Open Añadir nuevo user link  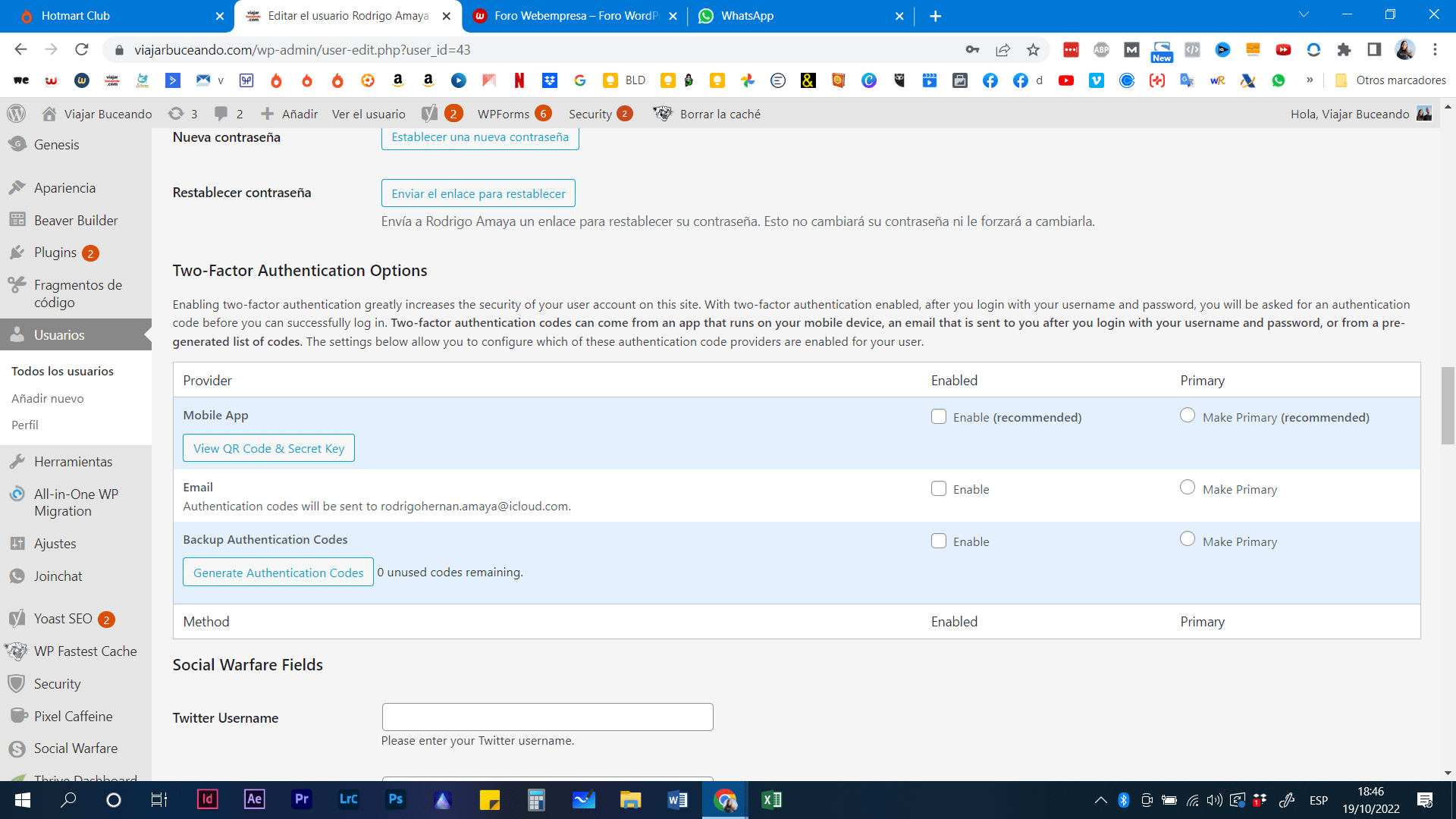48,398
